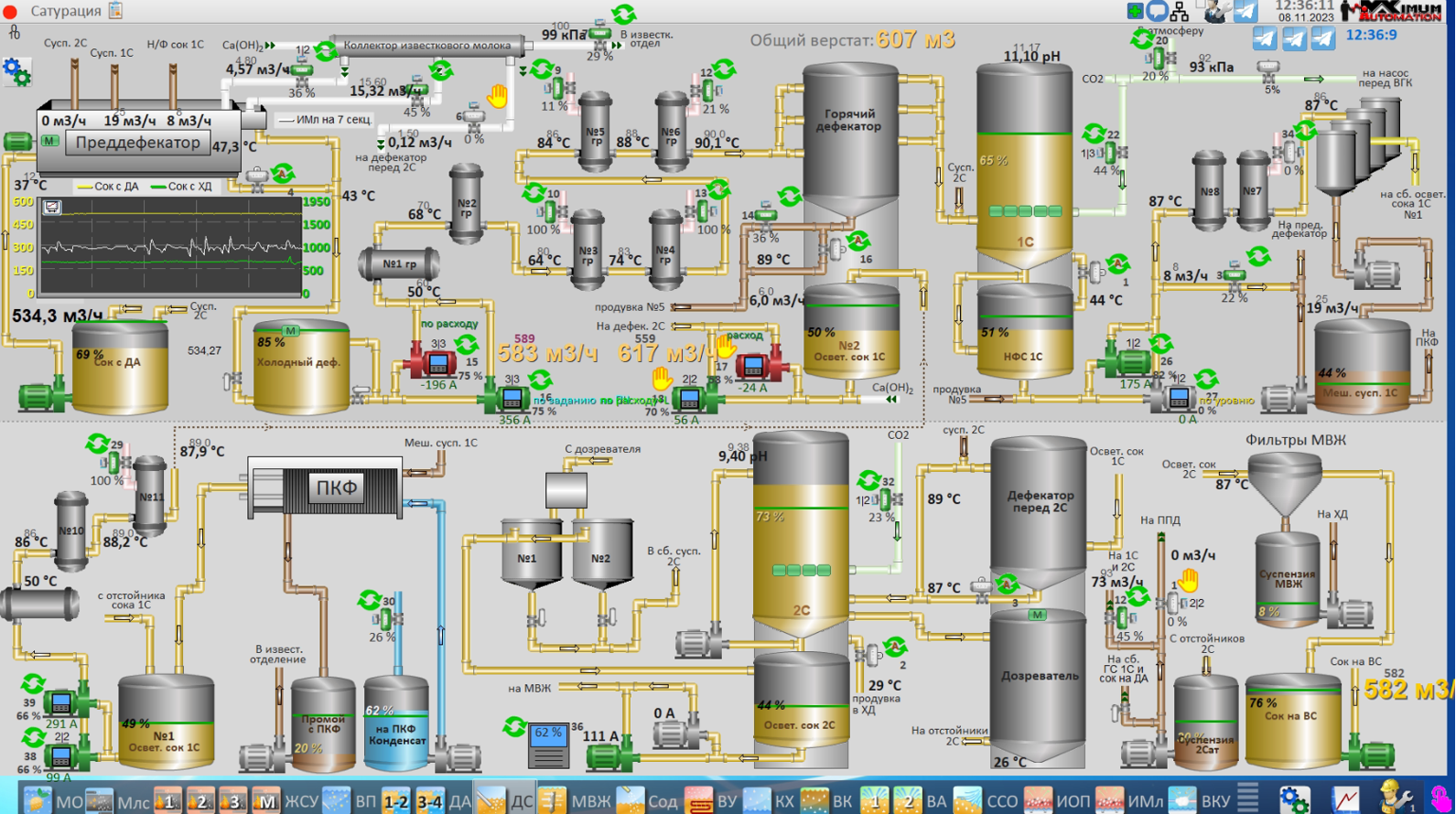Click the pink hand icon in the bottom corner
The height and width of the screenshot is (814, 1456).
click(x=1440, y=799)
